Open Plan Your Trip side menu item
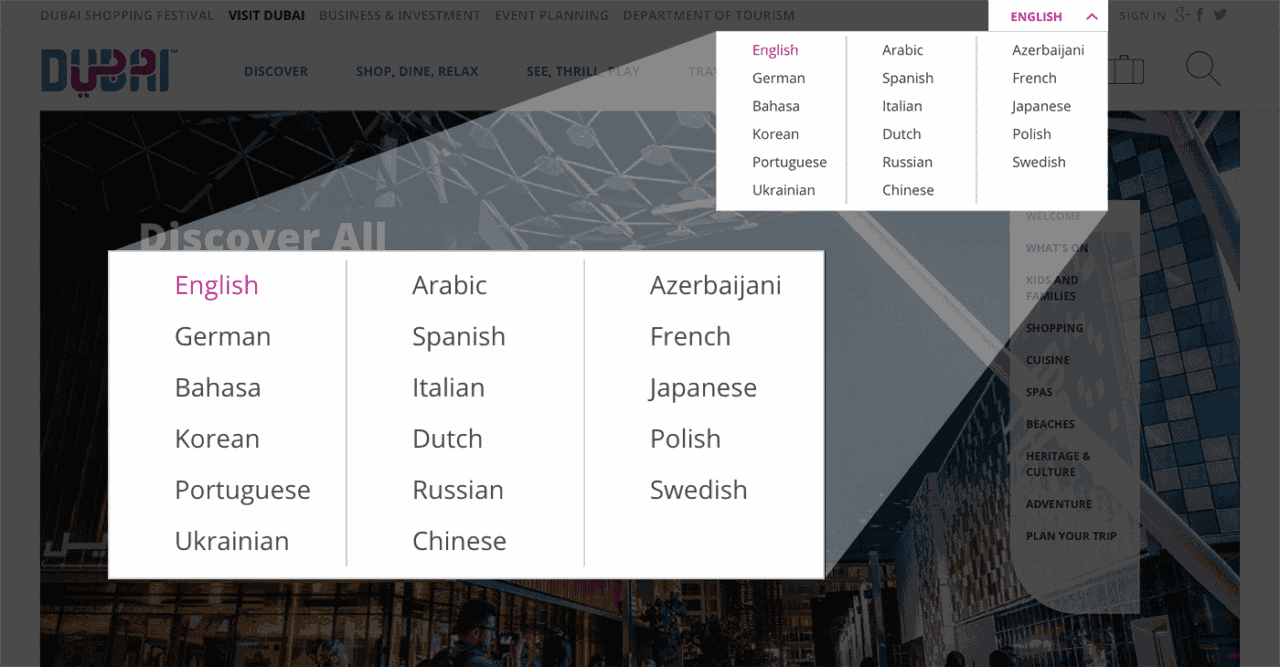 coord(1071,536)
